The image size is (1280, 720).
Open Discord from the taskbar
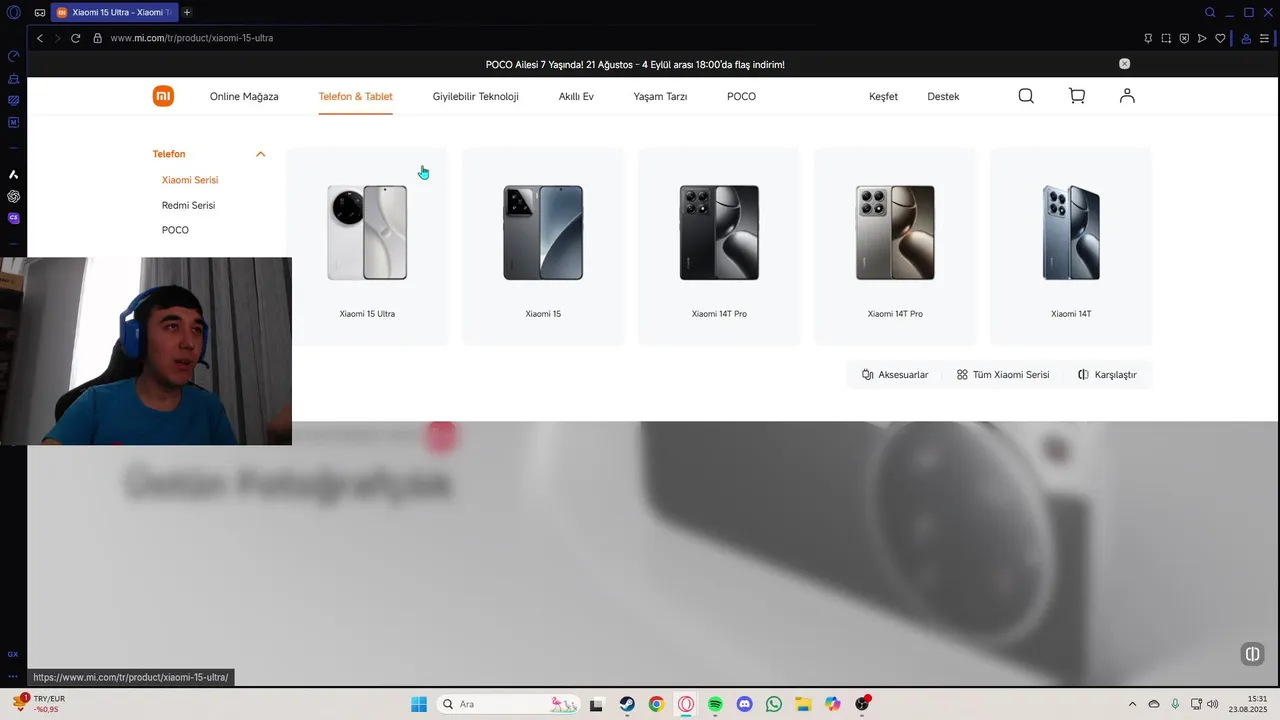[744, 704]
